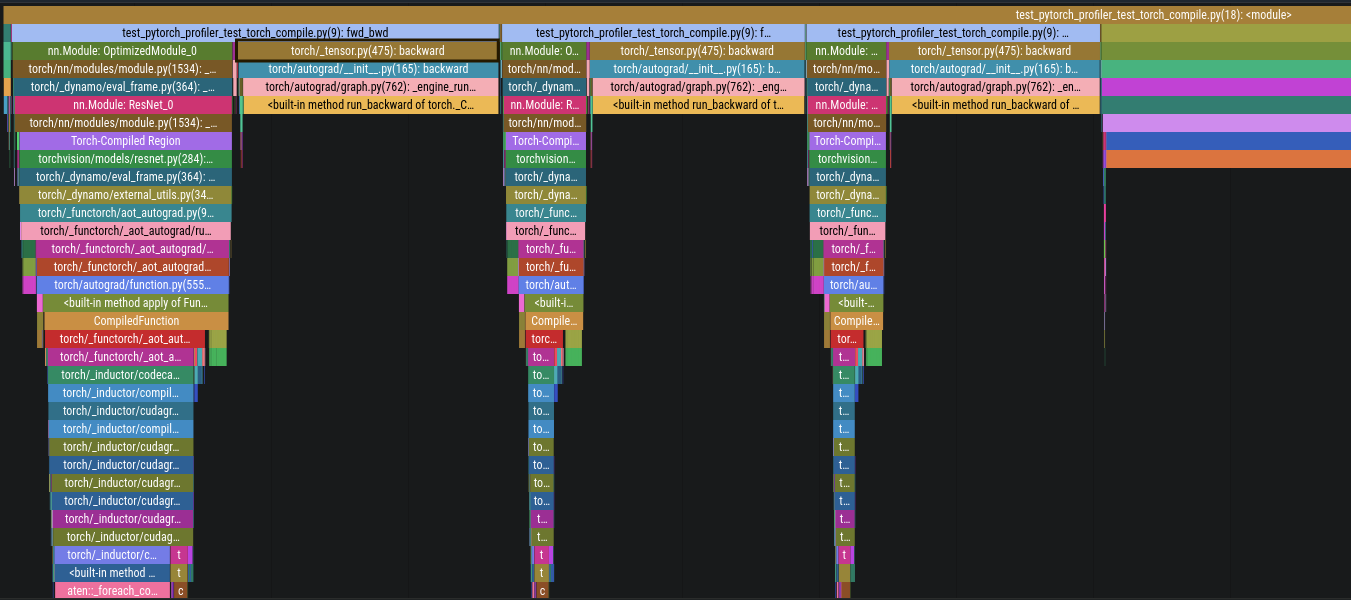Image resolution: width=1351 pixels, height=600 pixels.
Task: Click the nn.Module: OptimizedModule_0 frame
Action: click(122, 51)
